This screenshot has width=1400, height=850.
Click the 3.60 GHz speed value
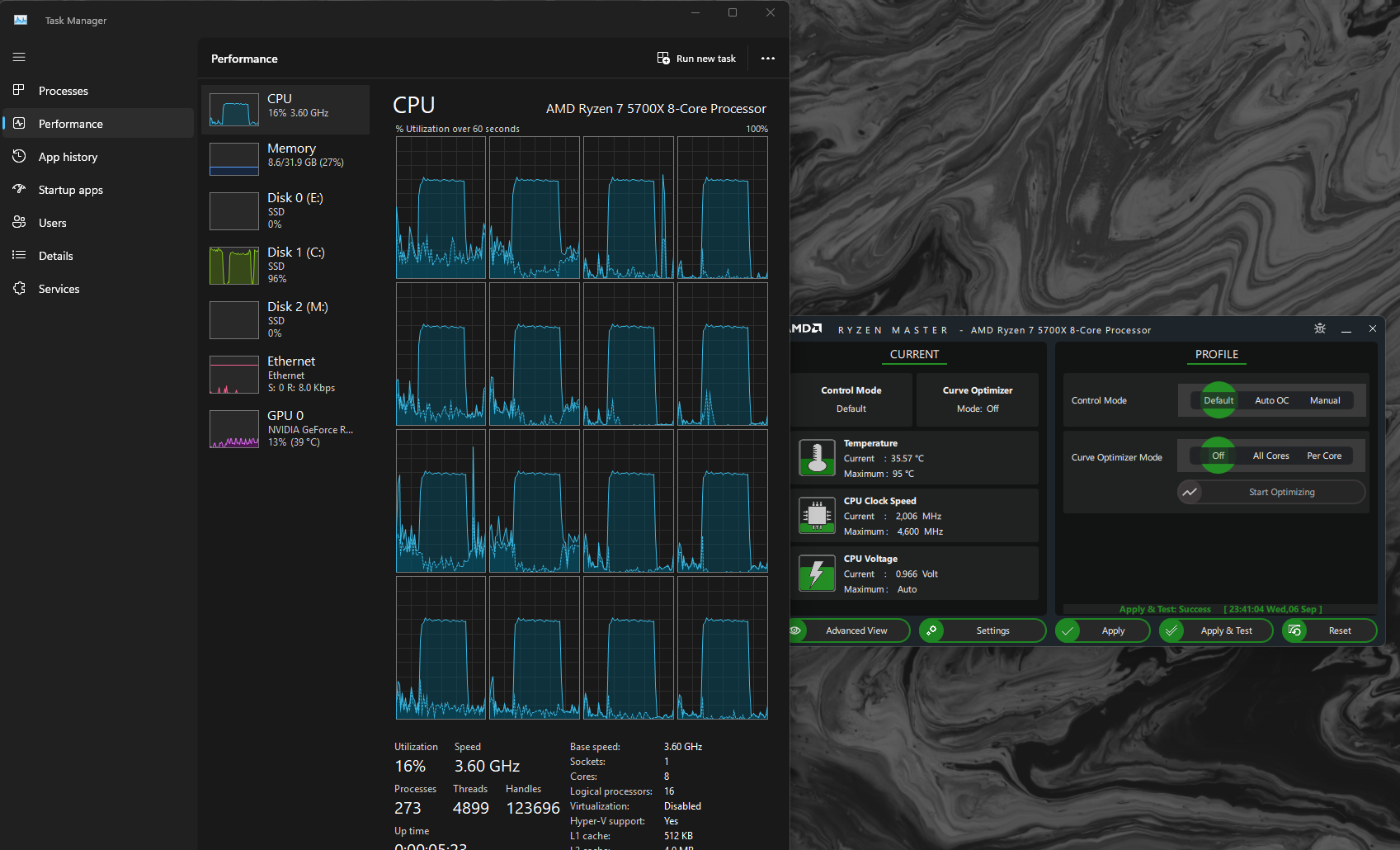point(487,766)
